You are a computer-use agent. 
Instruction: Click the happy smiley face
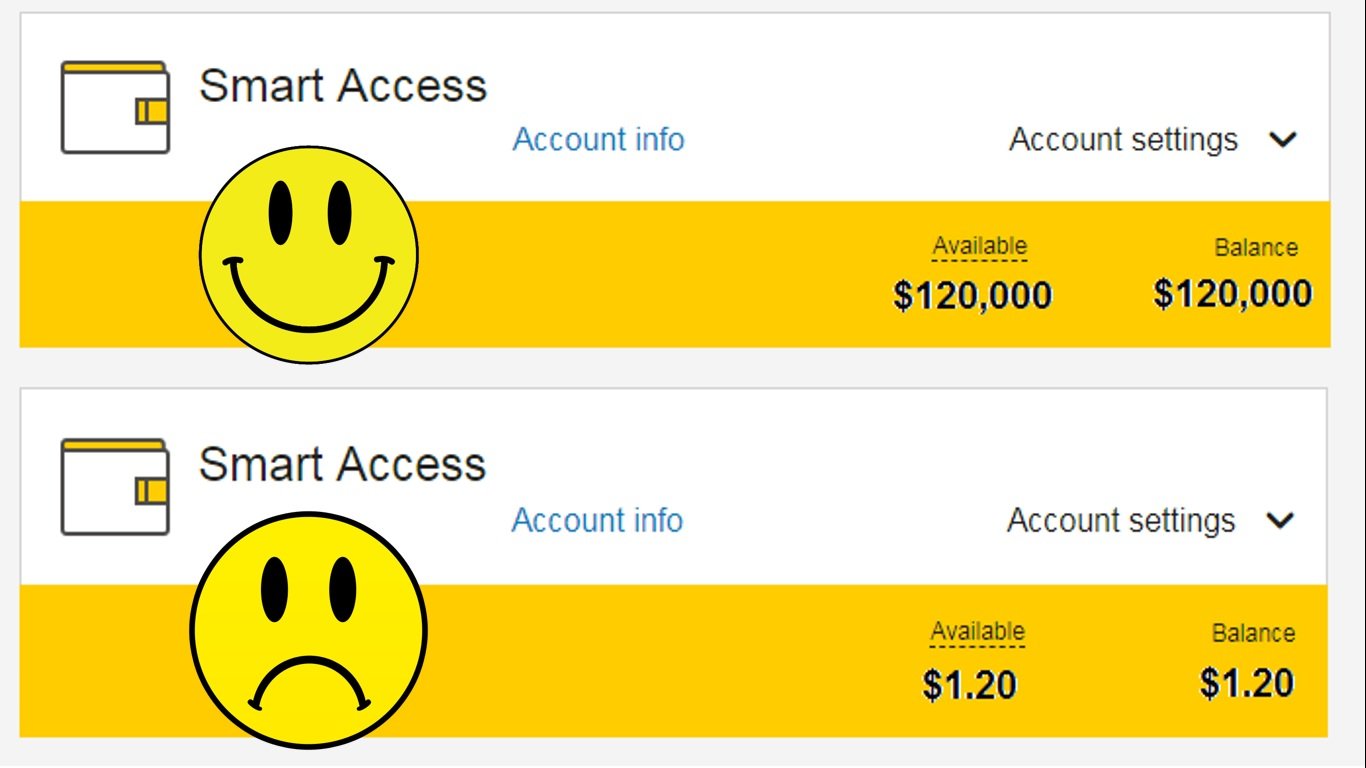point(309,254)
